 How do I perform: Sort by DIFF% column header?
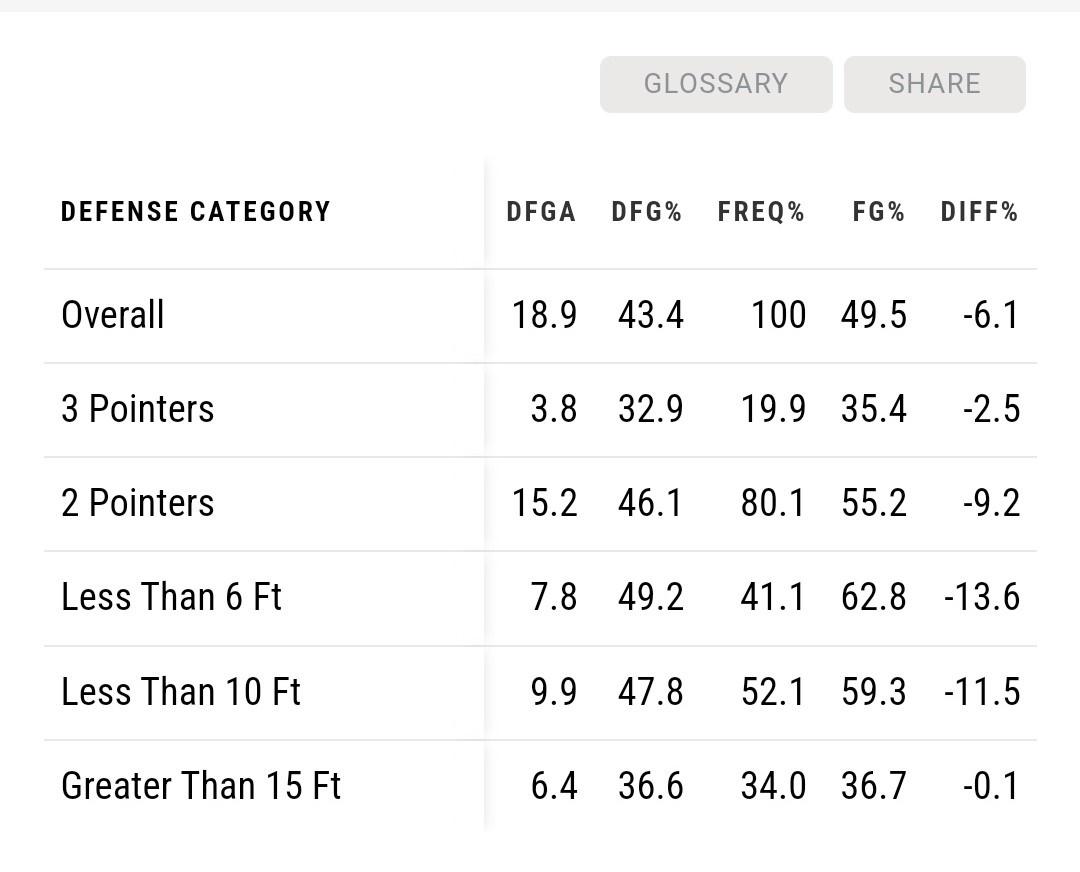(x=979, y=212)
